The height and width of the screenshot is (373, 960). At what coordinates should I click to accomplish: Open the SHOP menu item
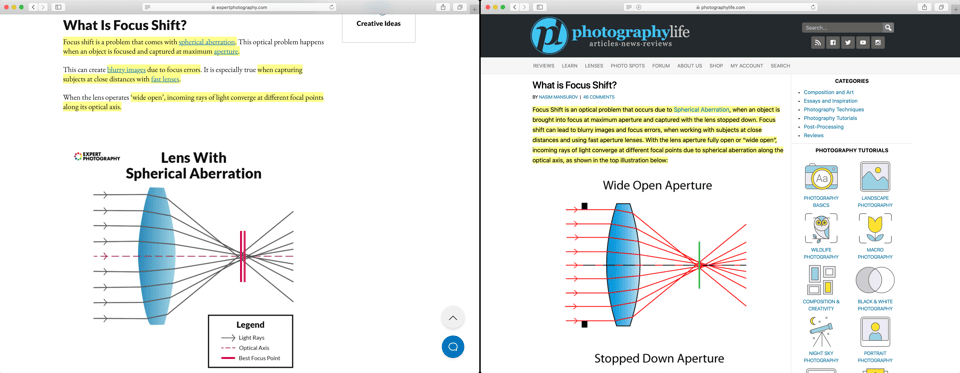[716, 66]
